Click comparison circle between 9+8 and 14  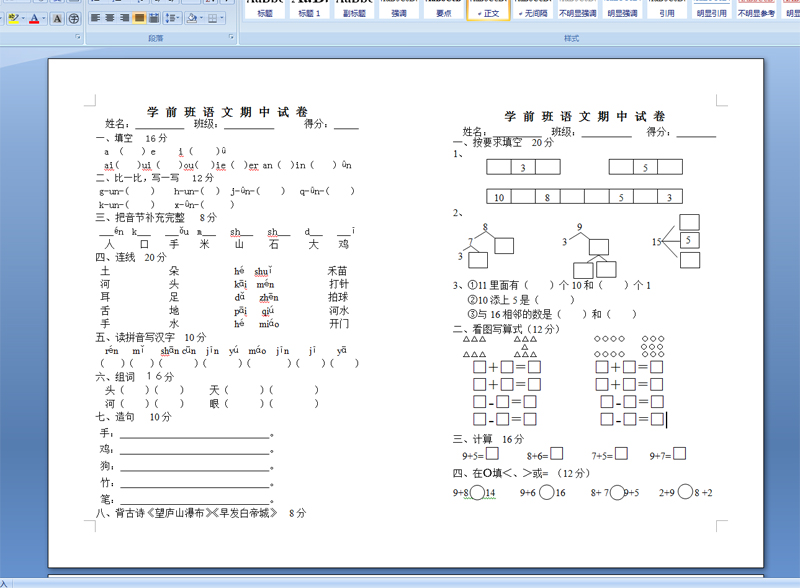(x=478, y=493)
